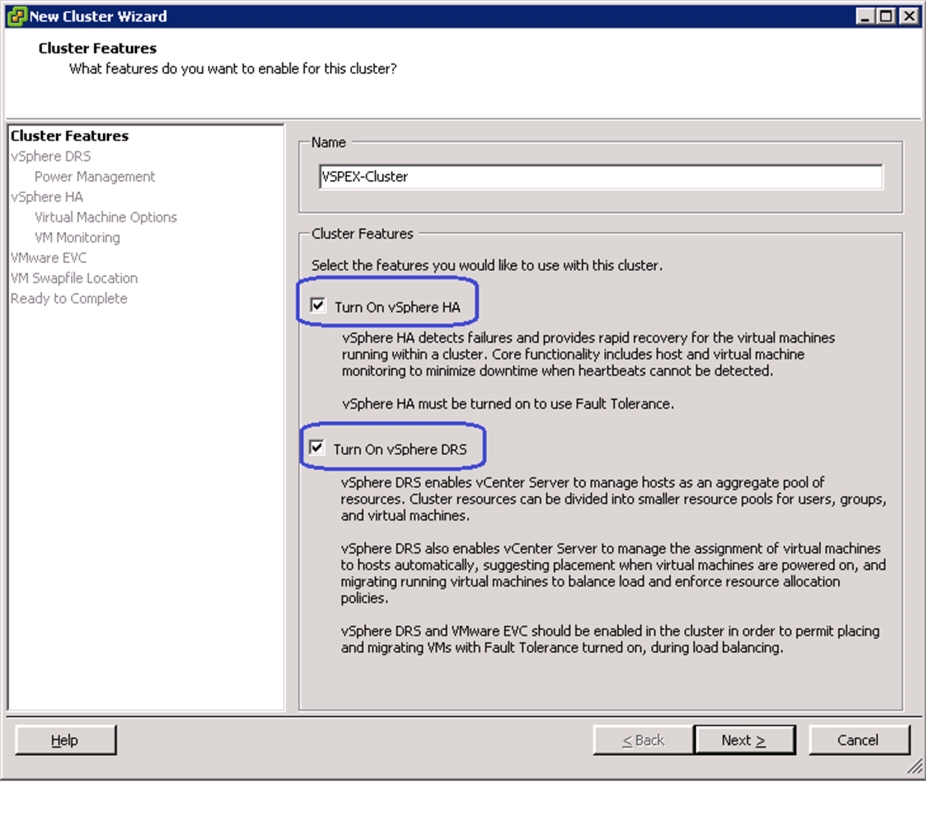Select VM Swapfile Location step
Image resolution: width=938 pixels, height=825 pixels.
pyautogui.click(x=74, y=278)
